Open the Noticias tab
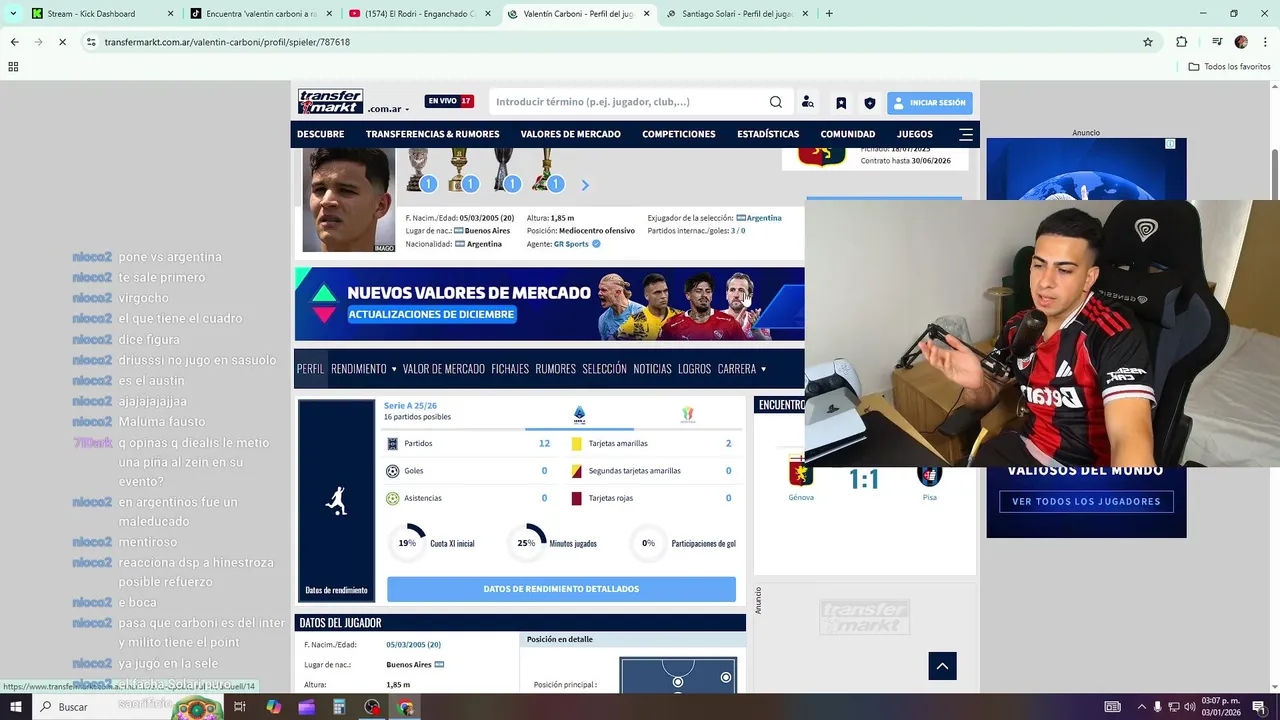 click(652, 369)
